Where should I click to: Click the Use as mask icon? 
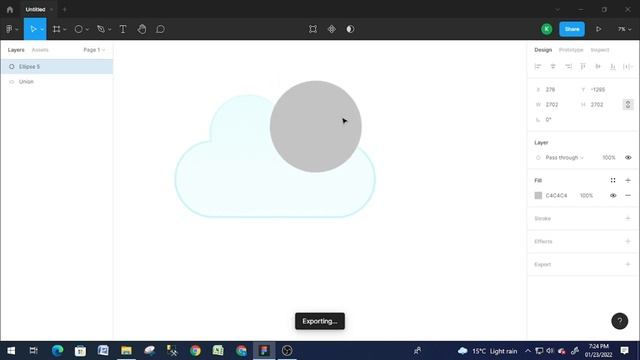(350, 29)
